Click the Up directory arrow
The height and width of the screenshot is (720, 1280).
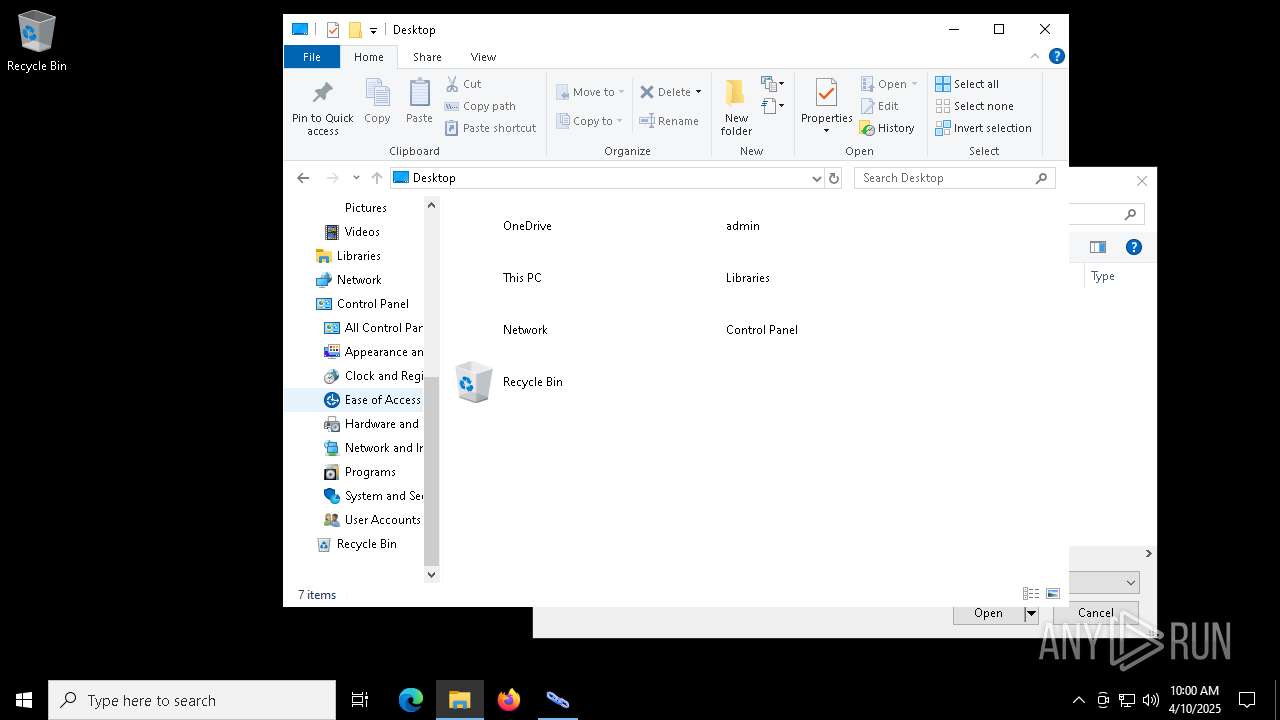[376, 178]
